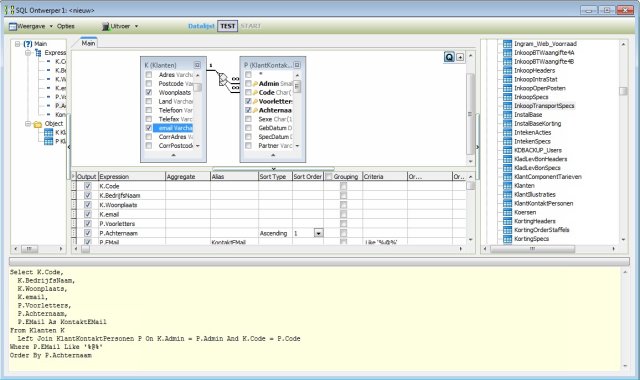Select InkoopTransportSpecs in the right list
Viewport: 640px width, 380px height.
point(544,106)
